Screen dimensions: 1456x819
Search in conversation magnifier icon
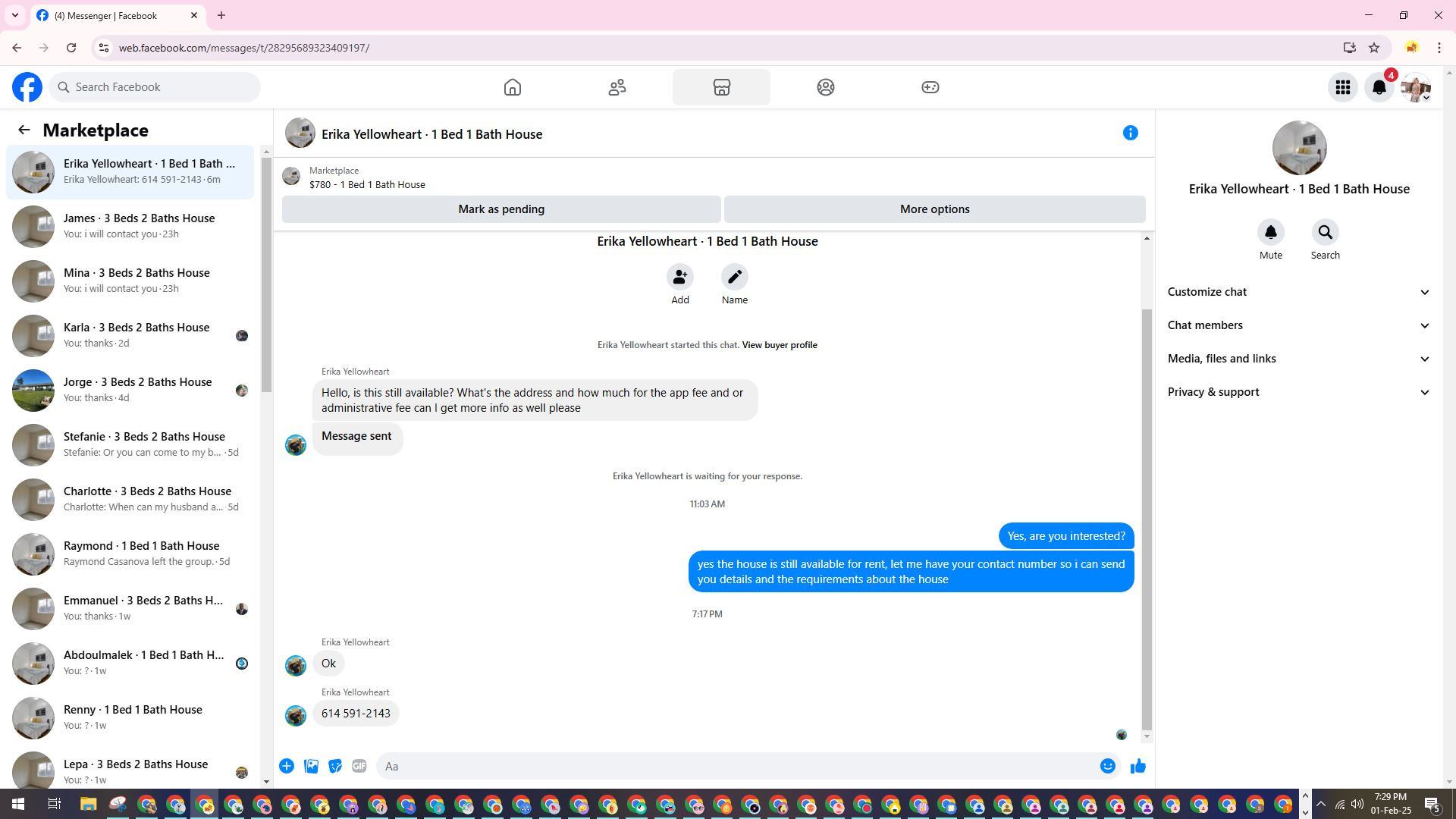(x=1325, y=233)
